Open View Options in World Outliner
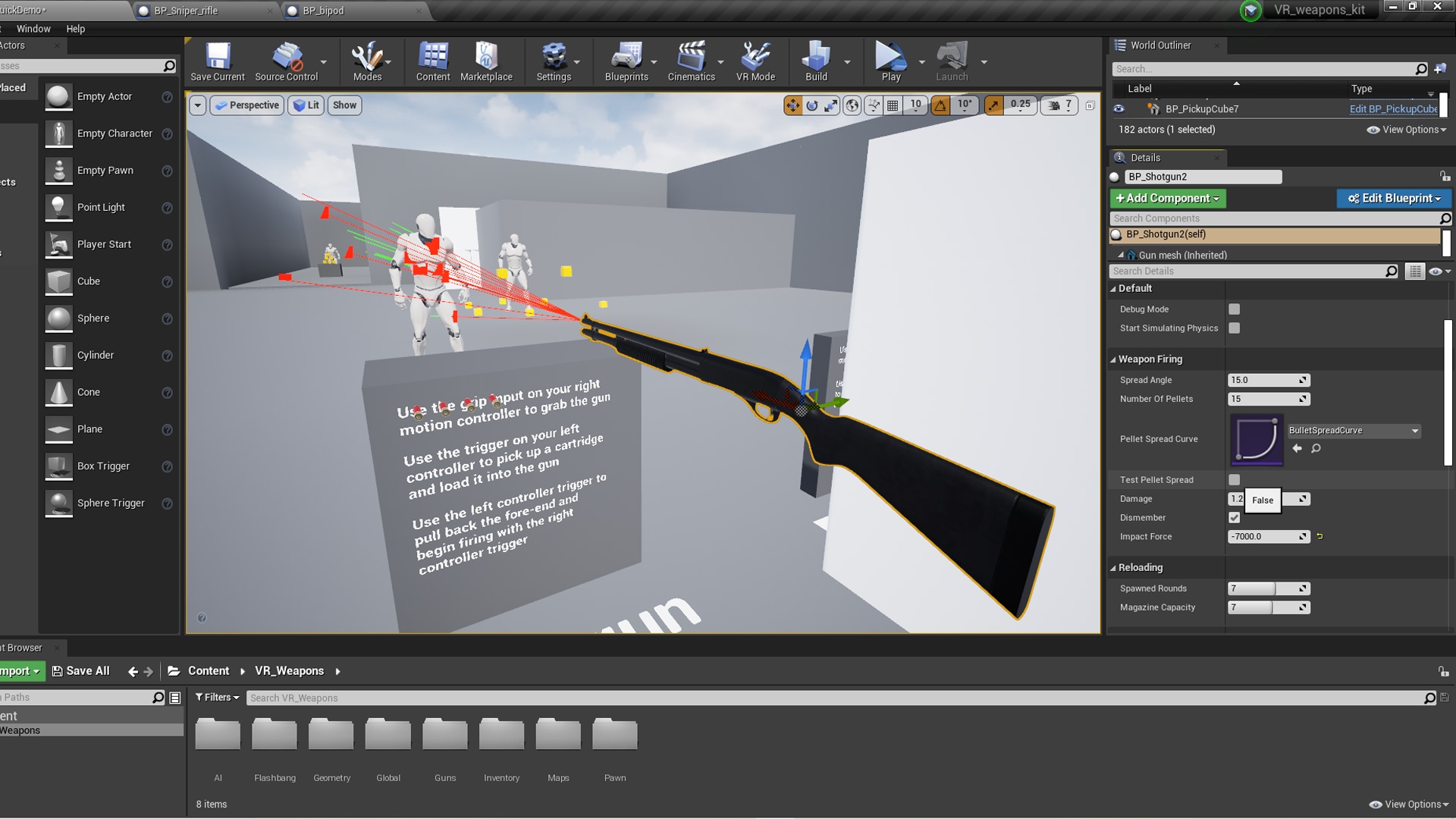 pyautogui.click(x=1407, y=130)
